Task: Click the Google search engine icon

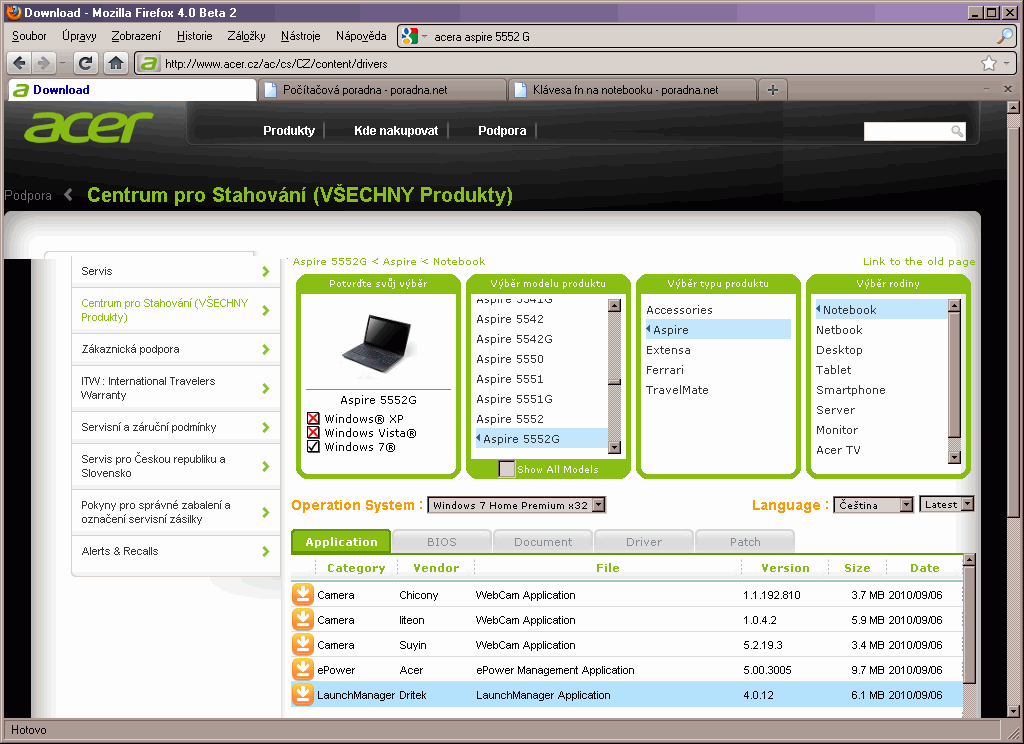Action: pos(409,37)
